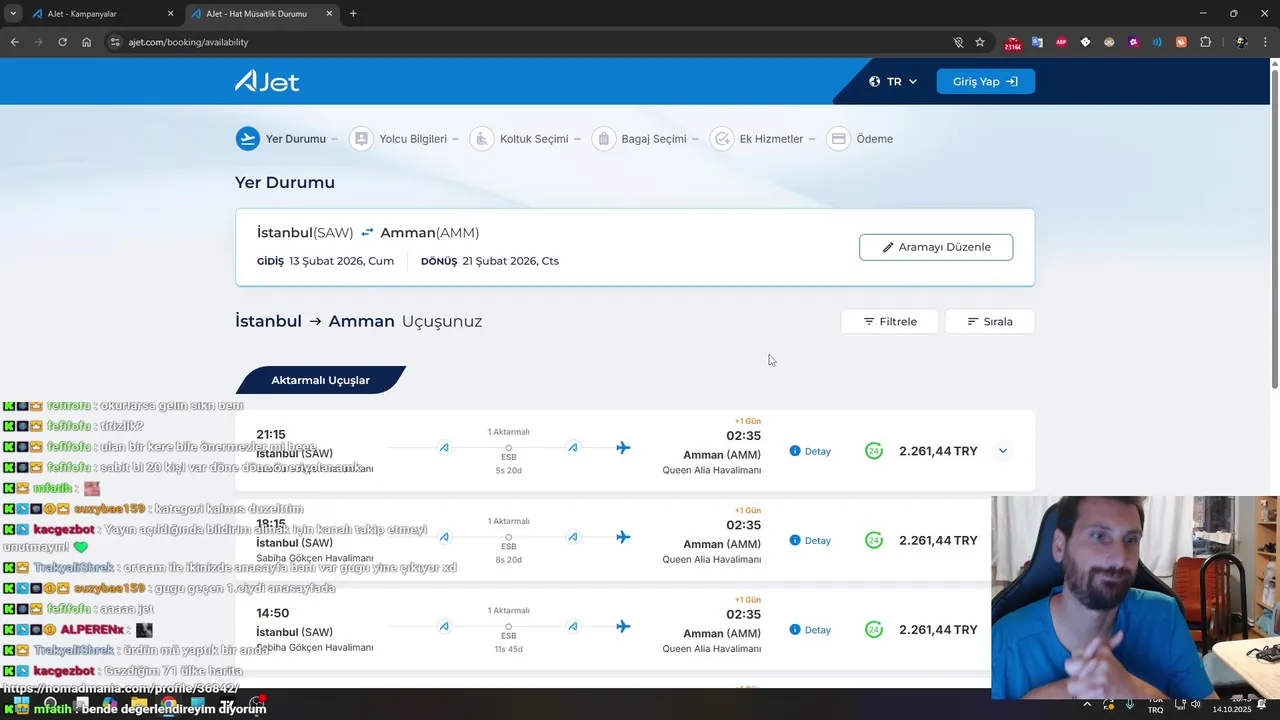This screenshot has width=1280, height=720.
Task: Open the Filtrele filter button
Action: (890, 321)
